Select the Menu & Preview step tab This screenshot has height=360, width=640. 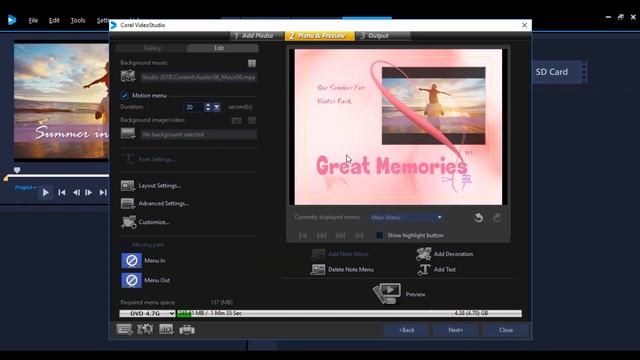320,36
